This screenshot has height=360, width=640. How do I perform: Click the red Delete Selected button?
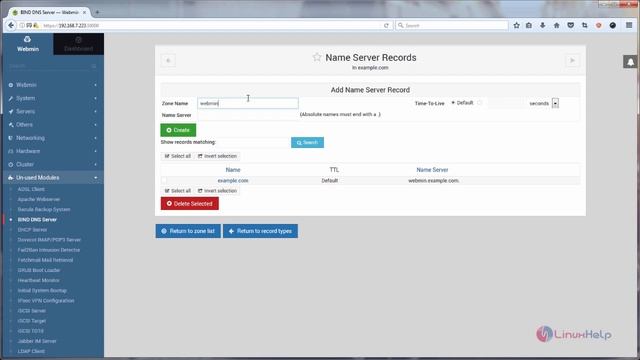[x=189, y=204]
